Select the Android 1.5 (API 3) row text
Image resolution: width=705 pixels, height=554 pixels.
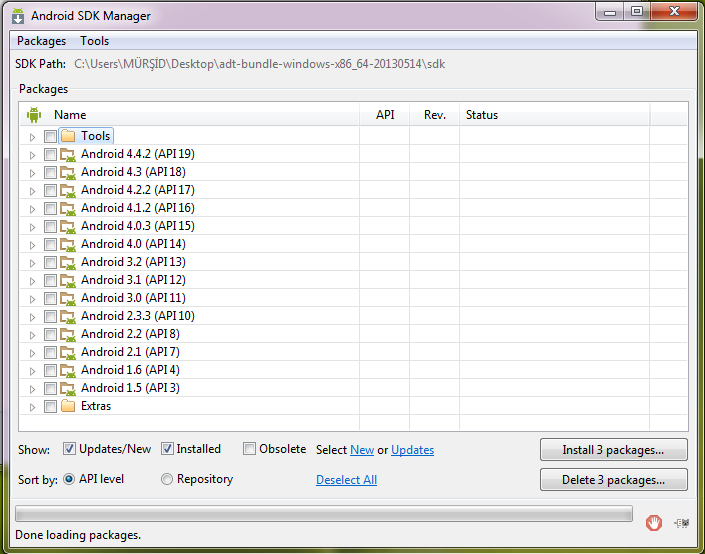(x=130, y=388)
